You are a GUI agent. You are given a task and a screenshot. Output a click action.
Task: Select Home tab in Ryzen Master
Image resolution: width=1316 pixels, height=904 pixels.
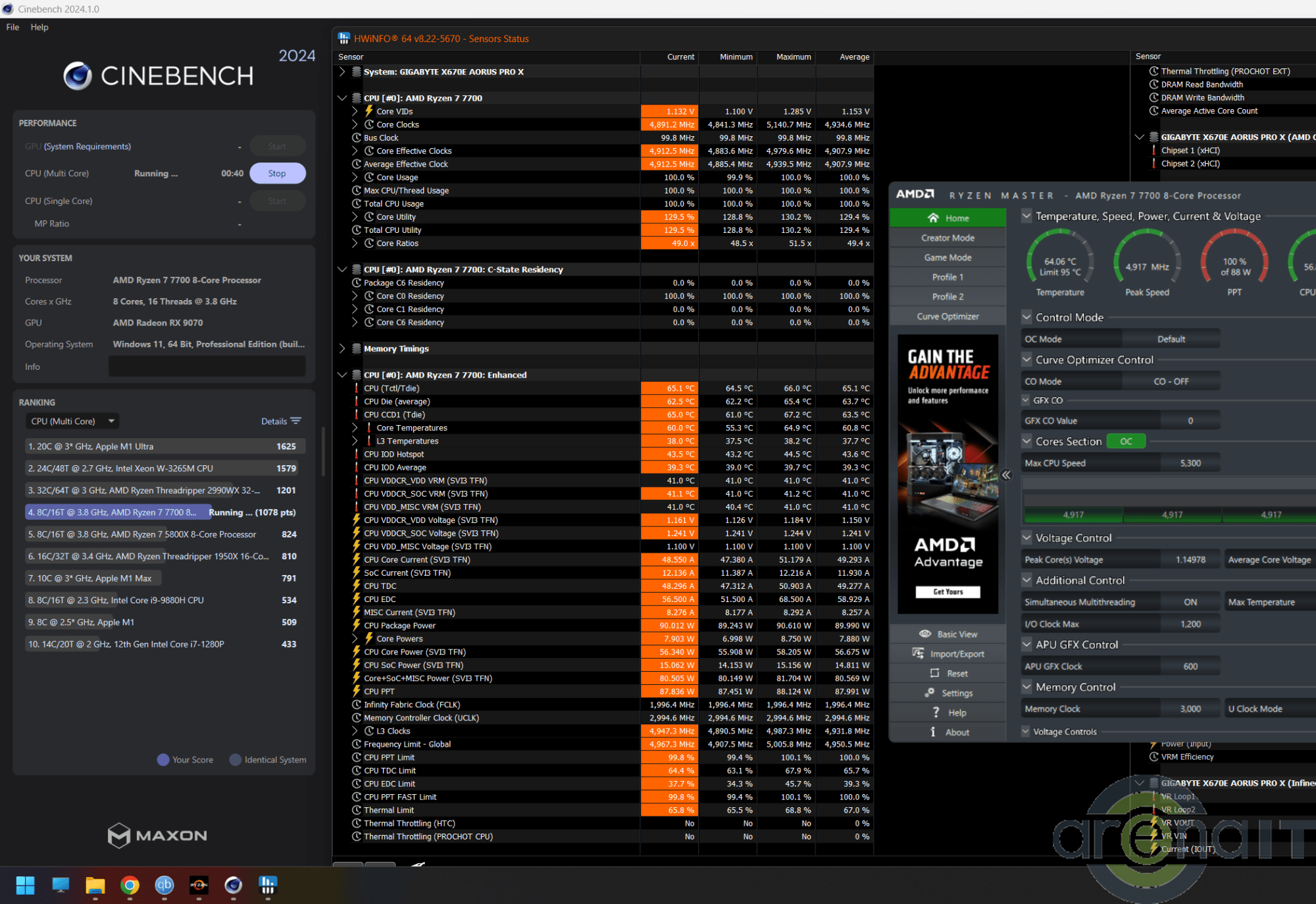(948, 218)
